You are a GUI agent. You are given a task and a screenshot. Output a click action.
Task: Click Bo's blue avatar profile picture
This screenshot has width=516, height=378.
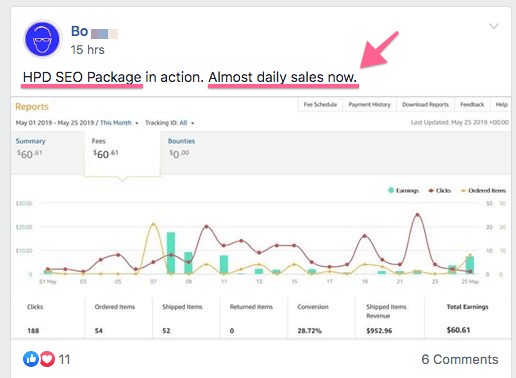[42, 39]
